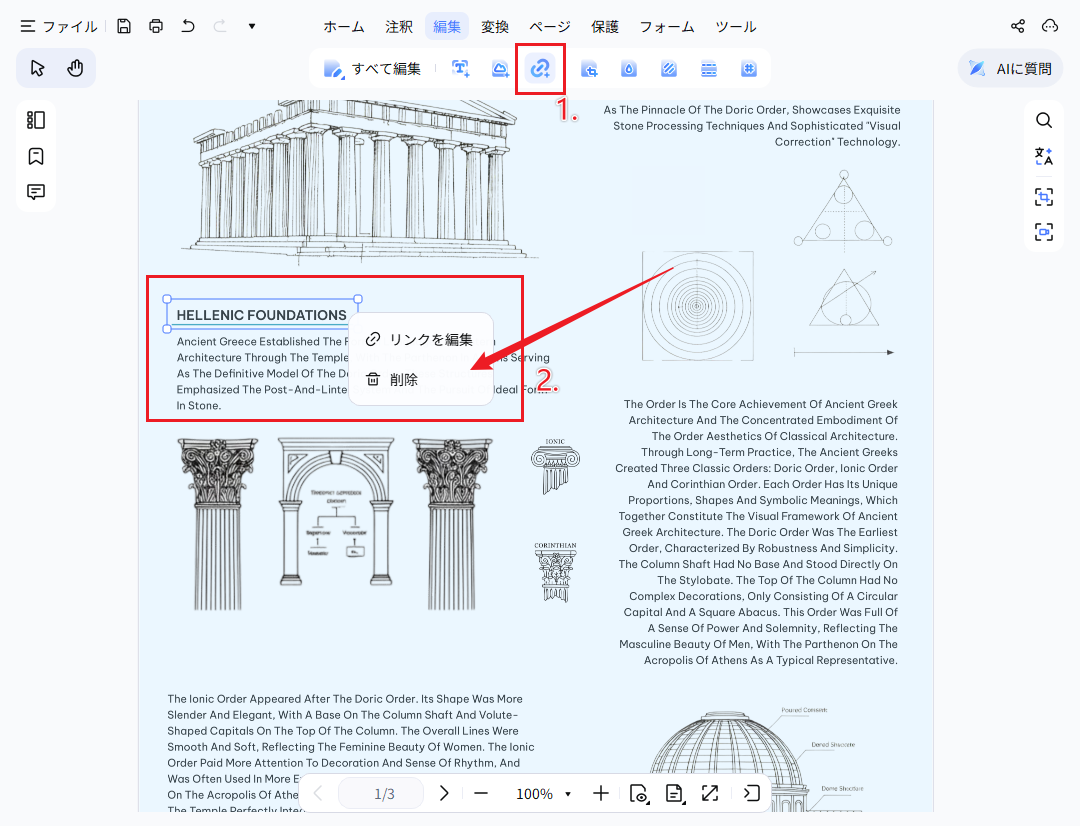
Task: Open the ファイル hamburger menu
Action: 28,26
